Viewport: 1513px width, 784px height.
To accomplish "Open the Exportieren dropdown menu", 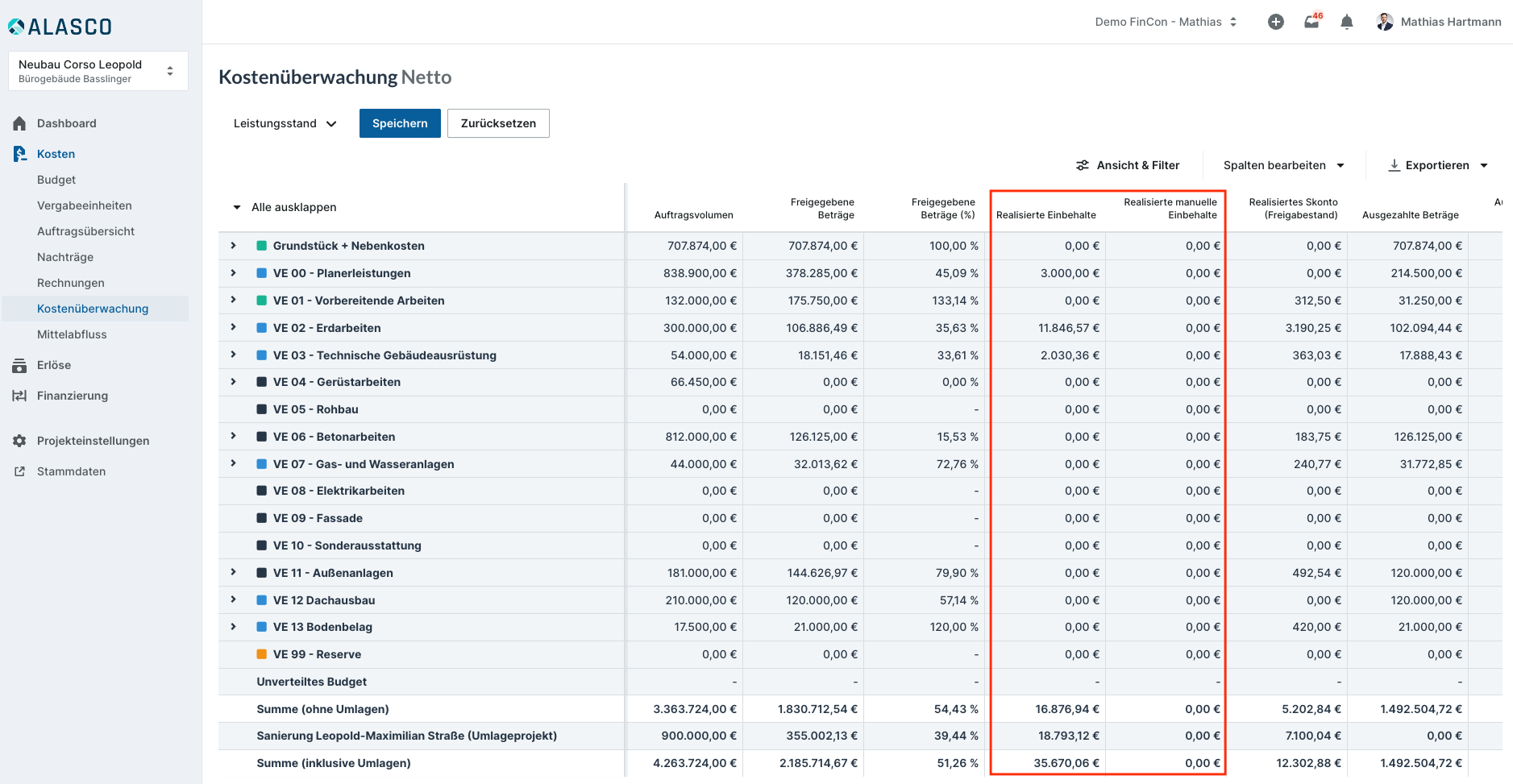I will pyautogui.click(x=1438, y=165).
